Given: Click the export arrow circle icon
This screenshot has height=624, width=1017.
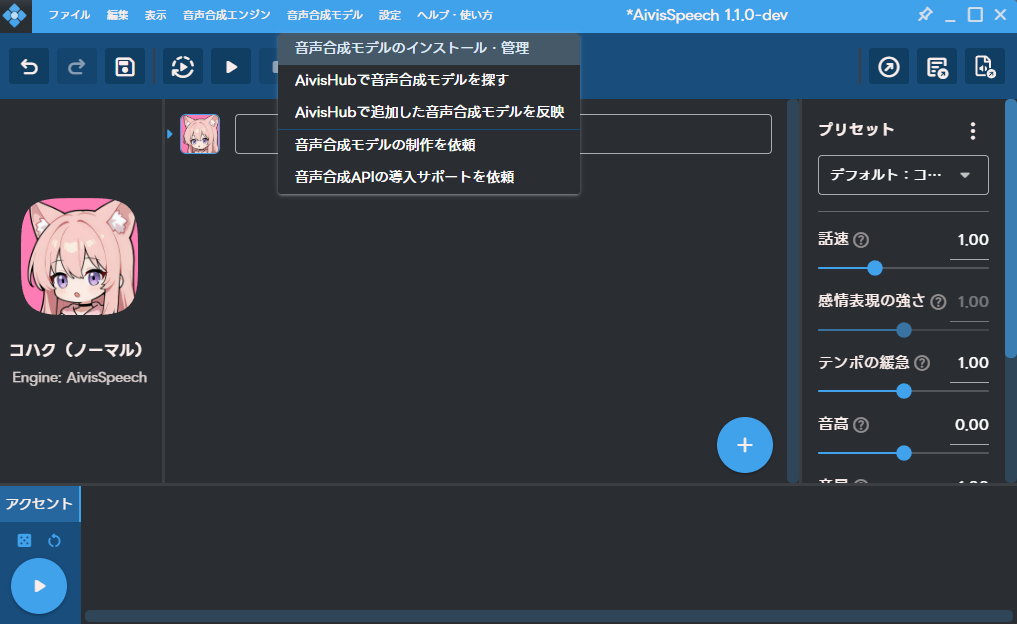Looking at the screenshot, I should [889, 66].
